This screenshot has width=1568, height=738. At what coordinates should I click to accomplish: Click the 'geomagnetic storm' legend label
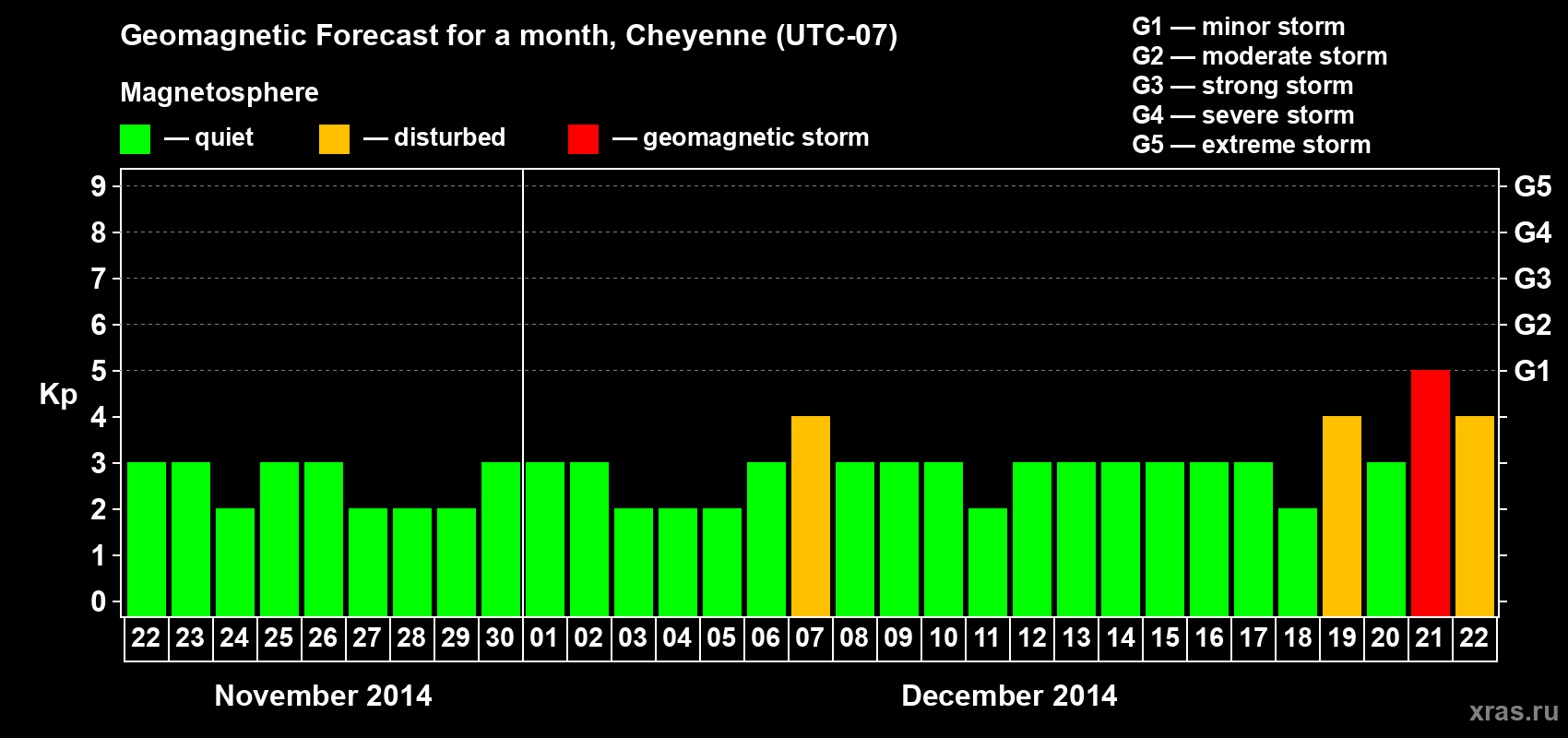coord(755,137)
